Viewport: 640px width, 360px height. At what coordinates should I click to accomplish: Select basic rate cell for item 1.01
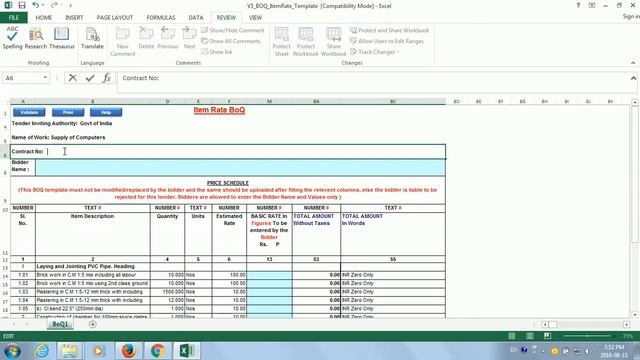(x=269, y=275)
